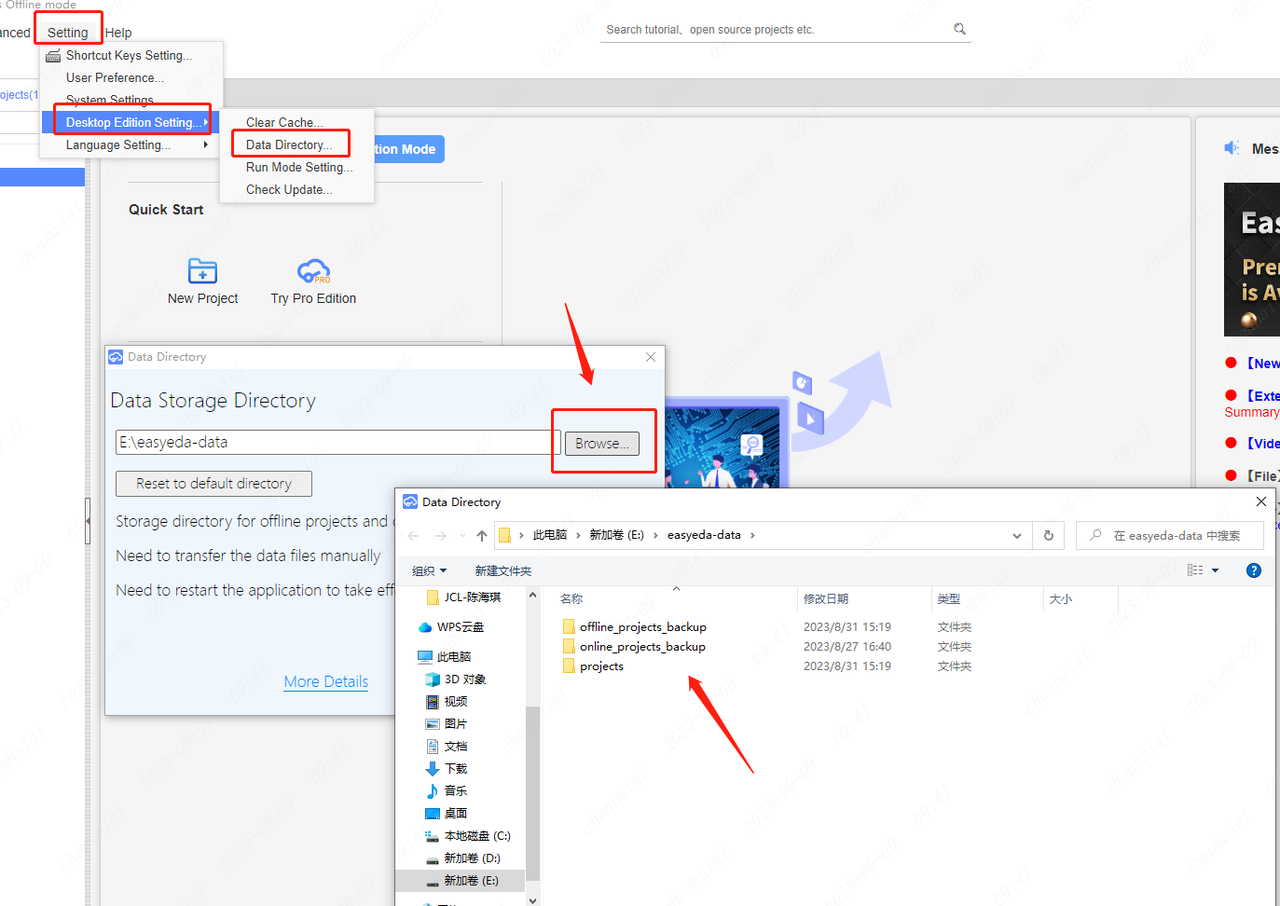Click the chevron after 此电脑 in breadcrumb
Image resolution: width=1280 pixels, height=906 pixels.
pos(578,535)
